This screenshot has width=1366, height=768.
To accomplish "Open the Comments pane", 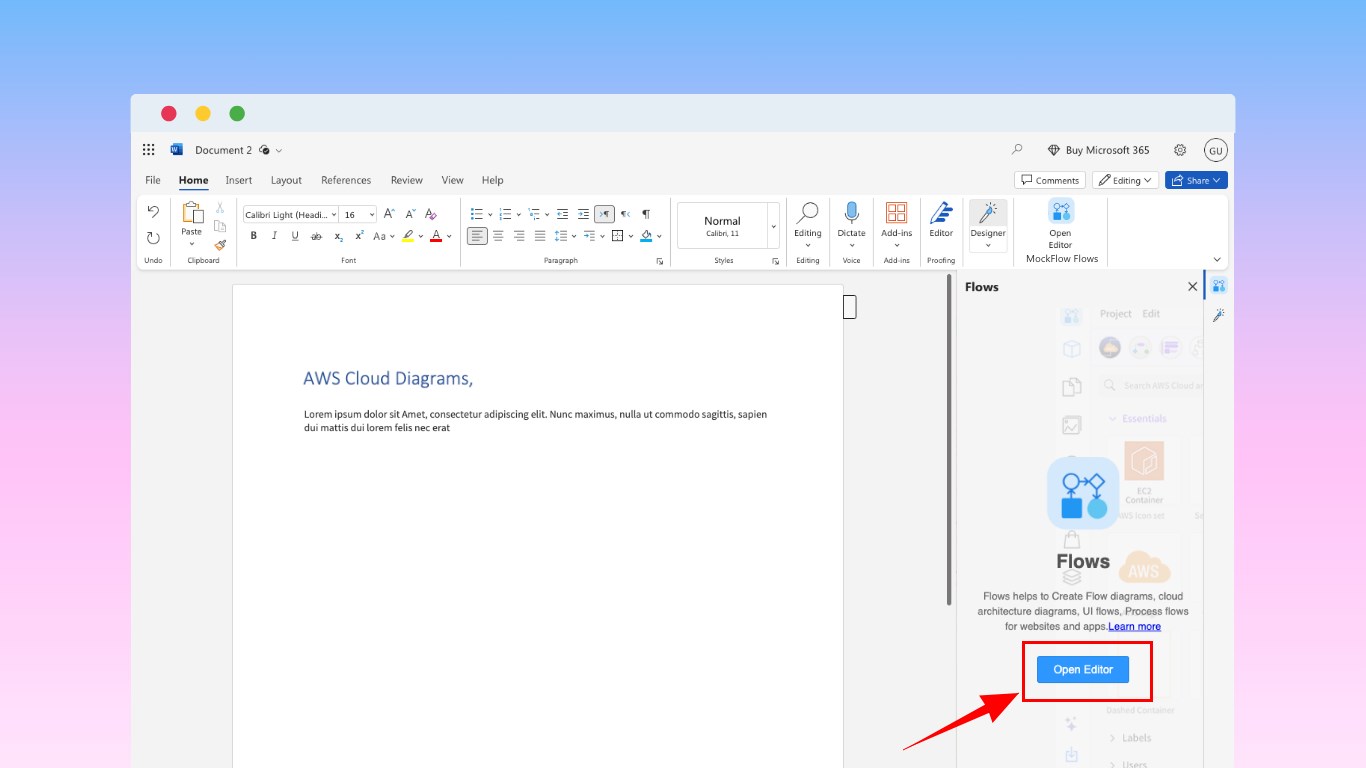I will [1050, 180].
